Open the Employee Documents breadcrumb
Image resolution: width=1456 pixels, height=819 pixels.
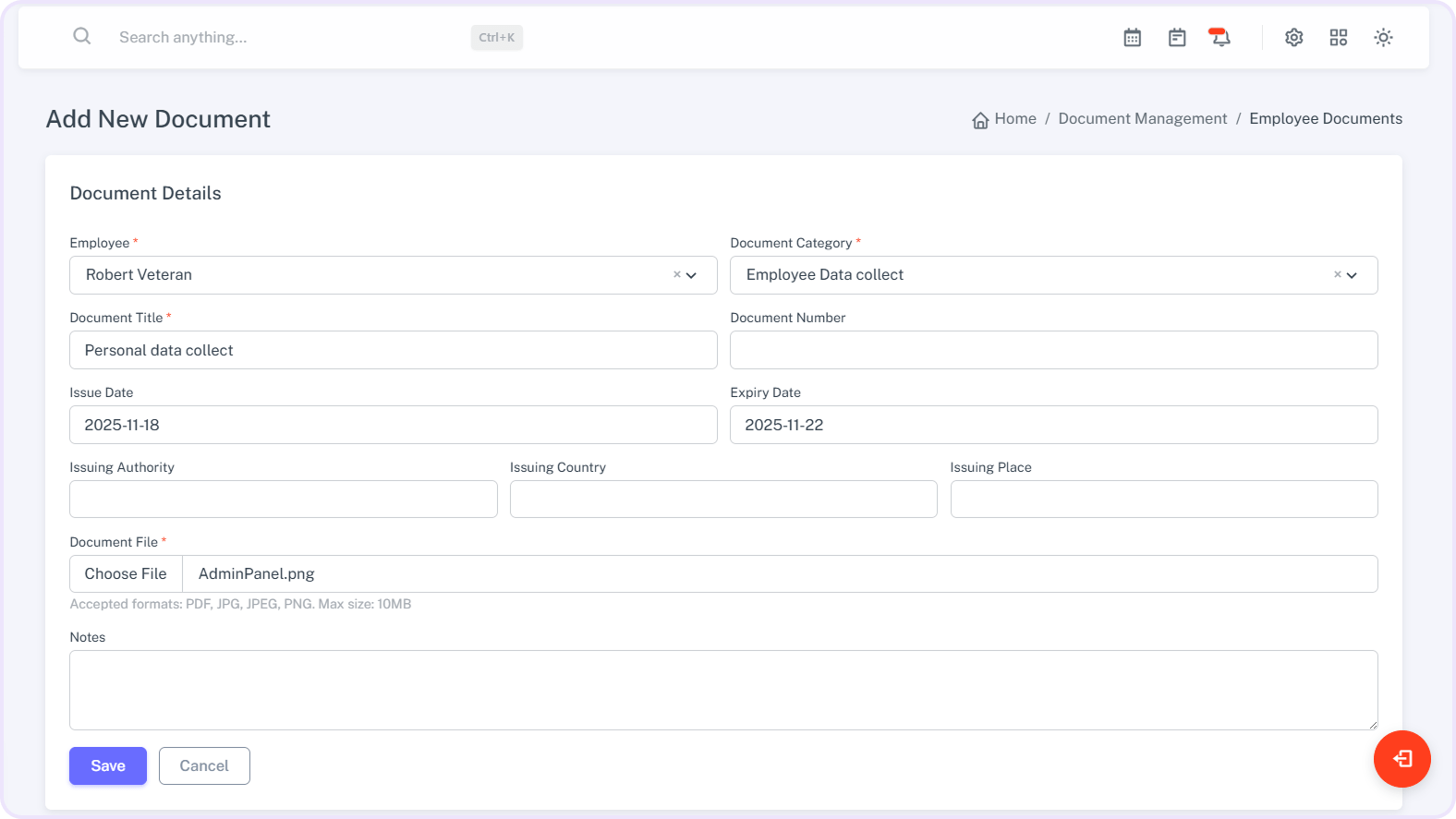point(1325,119)
